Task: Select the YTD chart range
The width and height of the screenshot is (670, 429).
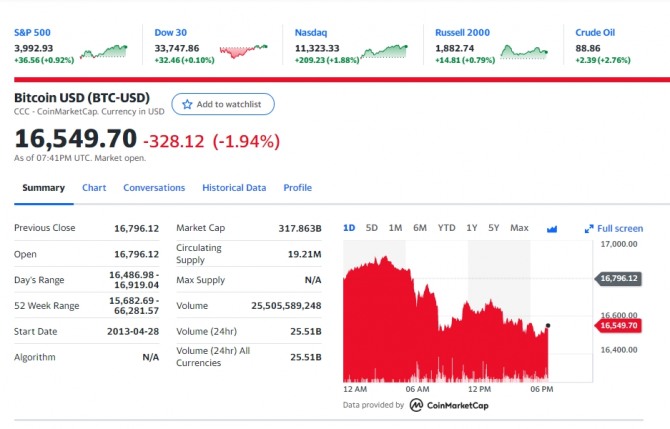Action: click(447, 228)
